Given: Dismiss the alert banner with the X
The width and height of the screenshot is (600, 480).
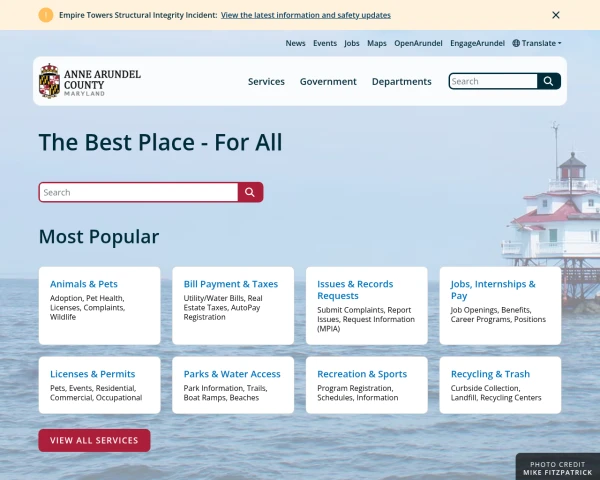Looking at the screenshot, I should [556, 15].
